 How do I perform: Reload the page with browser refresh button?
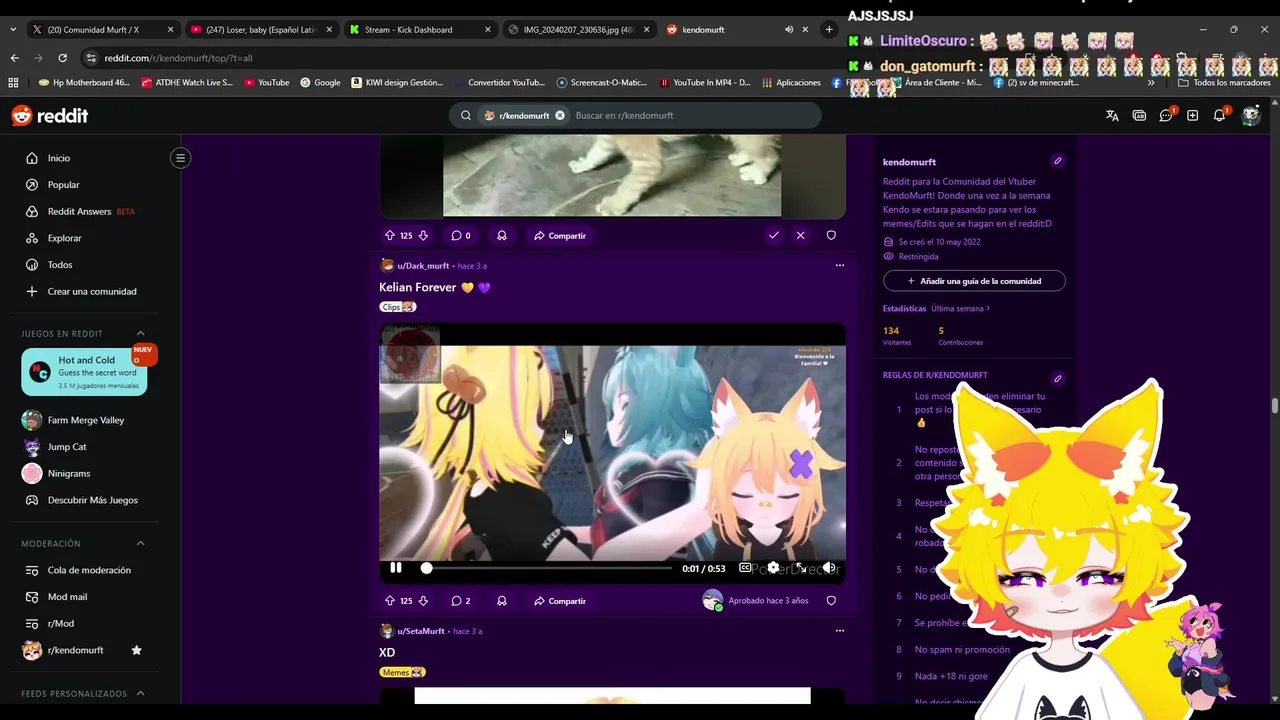(x=62, y=58)
